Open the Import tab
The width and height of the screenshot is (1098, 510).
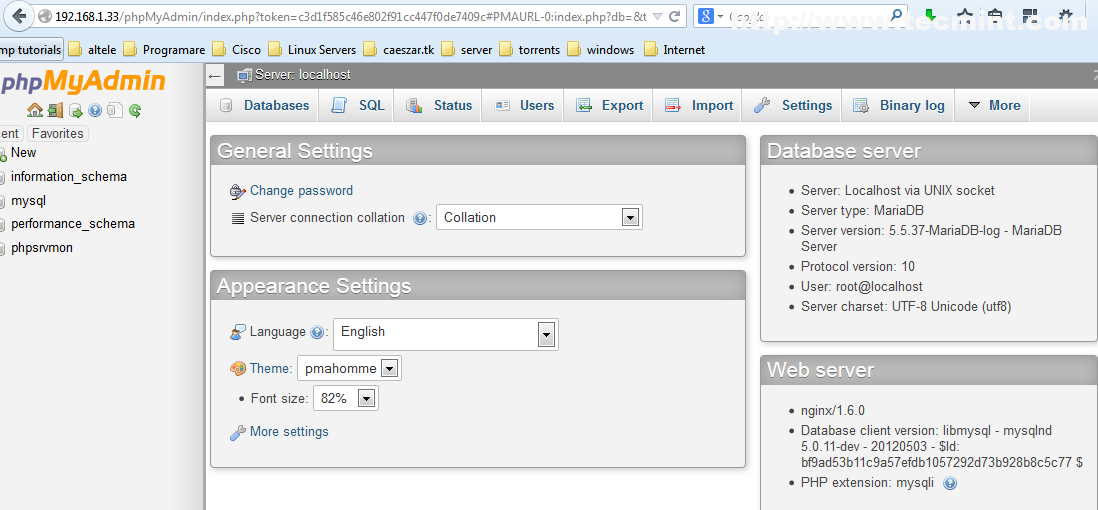(x=700, y=105)
